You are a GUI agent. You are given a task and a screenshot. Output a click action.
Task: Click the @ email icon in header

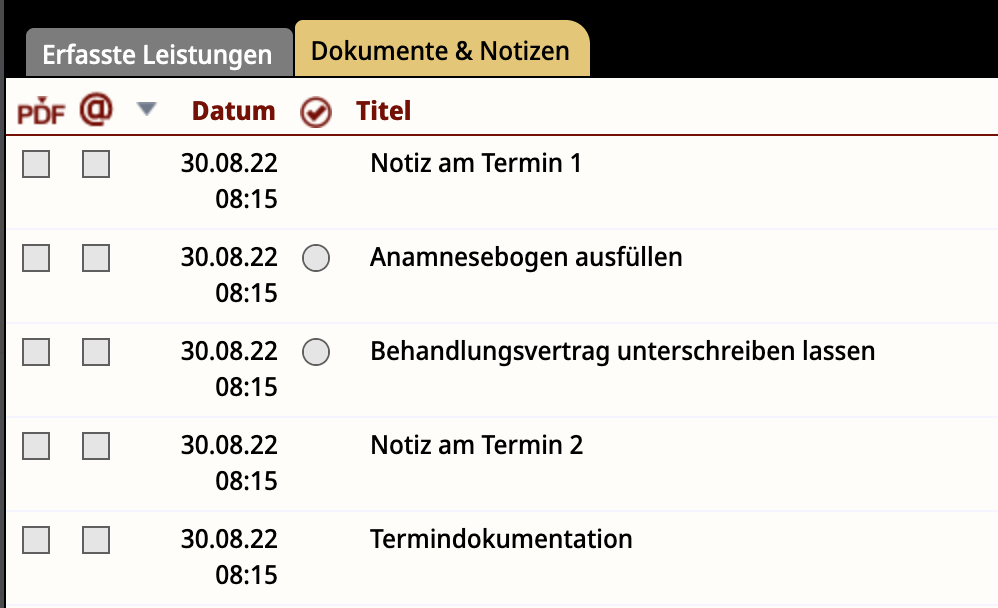coord(96,109)
